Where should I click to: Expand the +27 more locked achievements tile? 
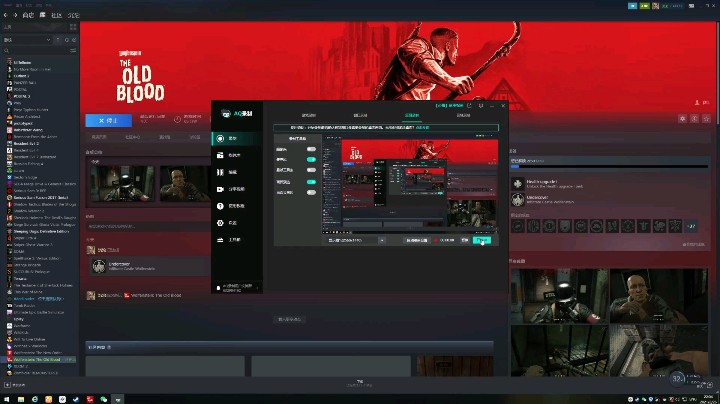691,226
